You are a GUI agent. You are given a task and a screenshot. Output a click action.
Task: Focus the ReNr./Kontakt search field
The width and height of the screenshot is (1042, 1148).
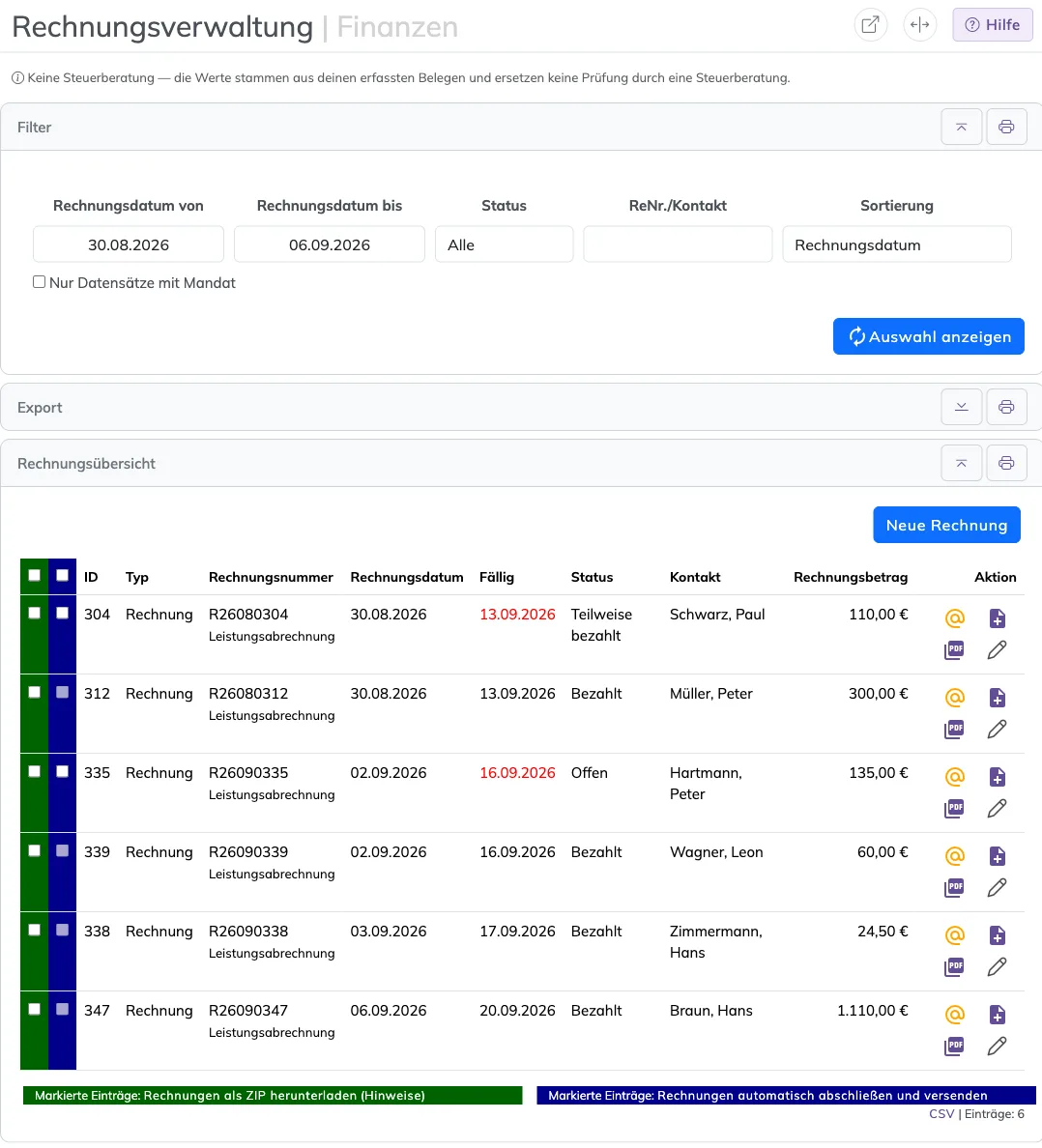(678, 244)
